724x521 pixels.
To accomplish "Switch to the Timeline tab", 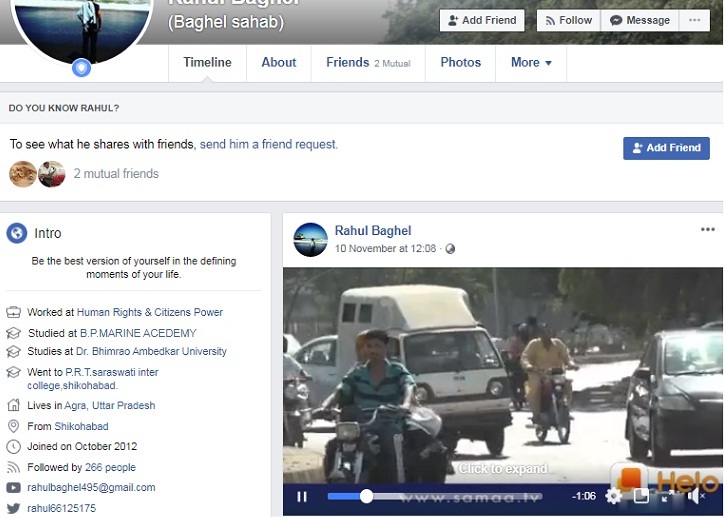I will pos(207,62).
